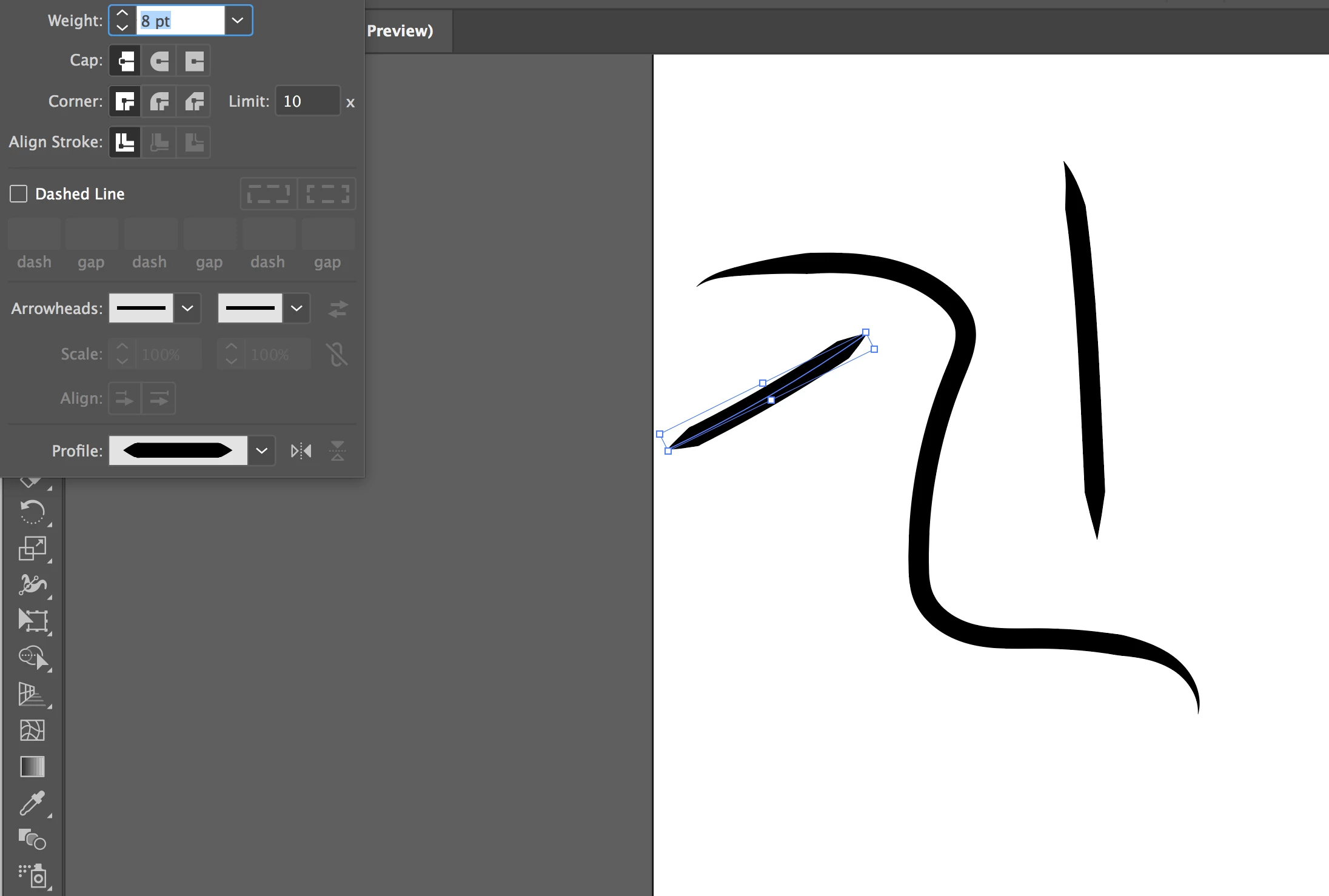Select the Perspective Grid tool
The image size is (1329, 896).
pyautogui.click(x=32, y=694)
